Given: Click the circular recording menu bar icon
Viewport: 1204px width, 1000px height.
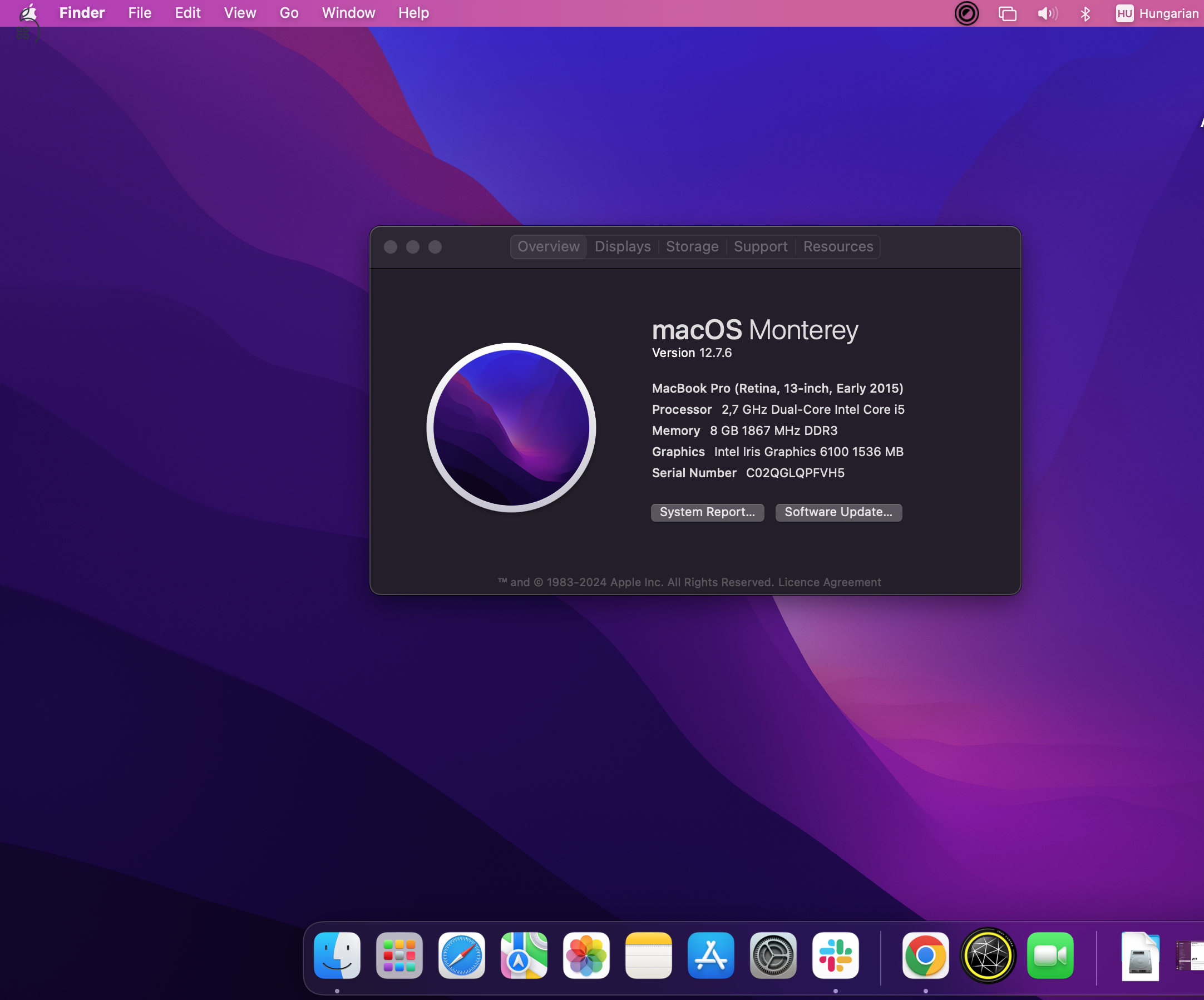Looking at the screenshot, I should [x=966, y=13].
